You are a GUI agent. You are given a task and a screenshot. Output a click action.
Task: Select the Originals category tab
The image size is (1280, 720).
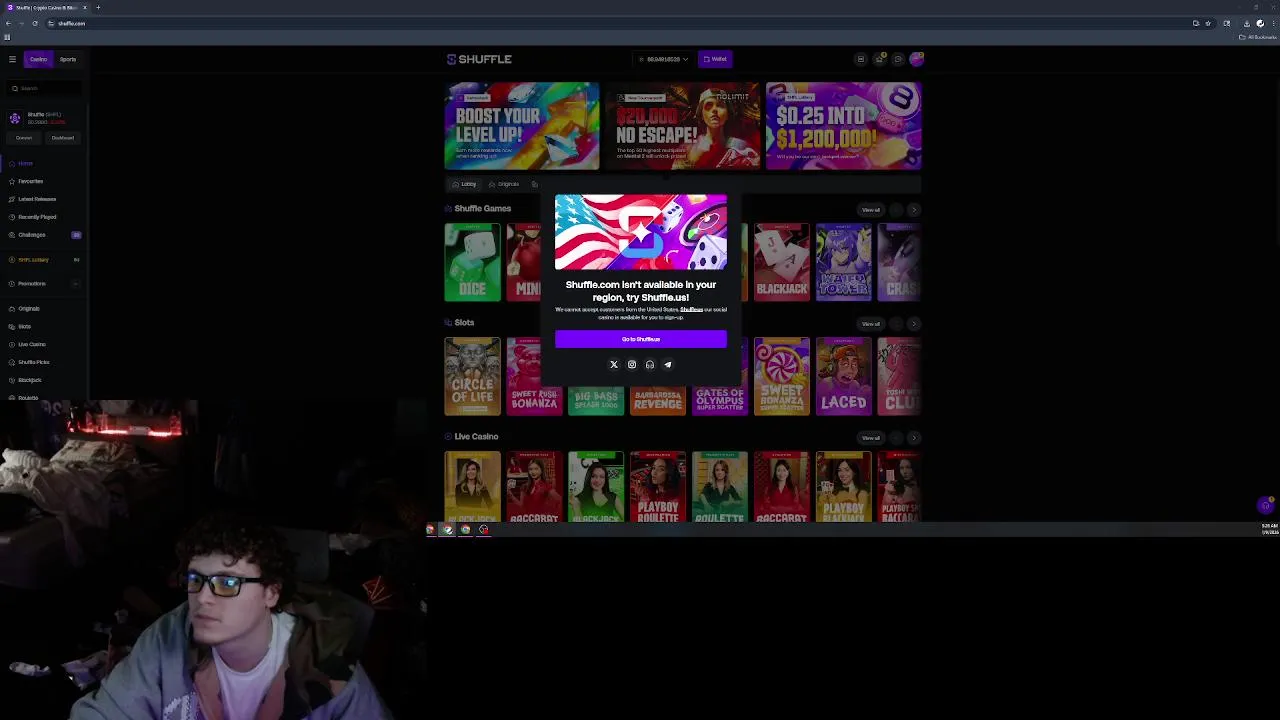[x=504, y=184]
